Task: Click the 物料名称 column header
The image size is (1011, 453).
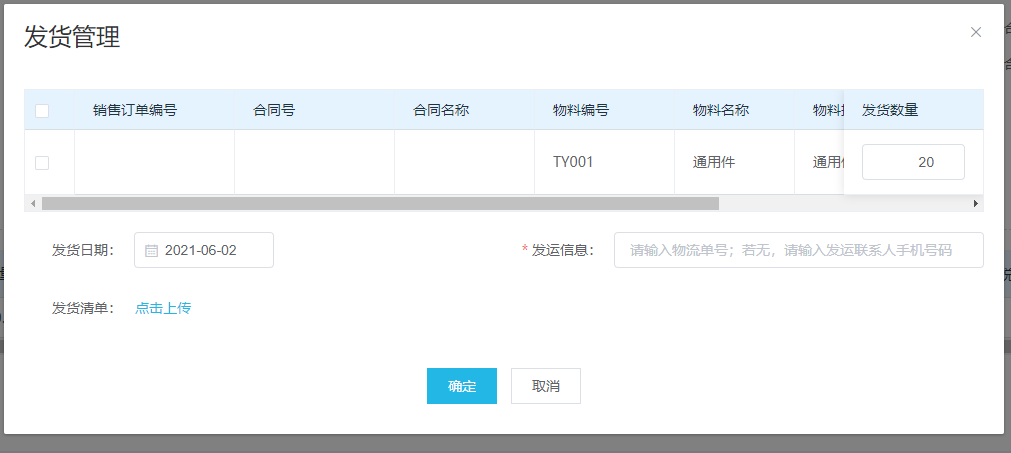Action: [721, 110]
